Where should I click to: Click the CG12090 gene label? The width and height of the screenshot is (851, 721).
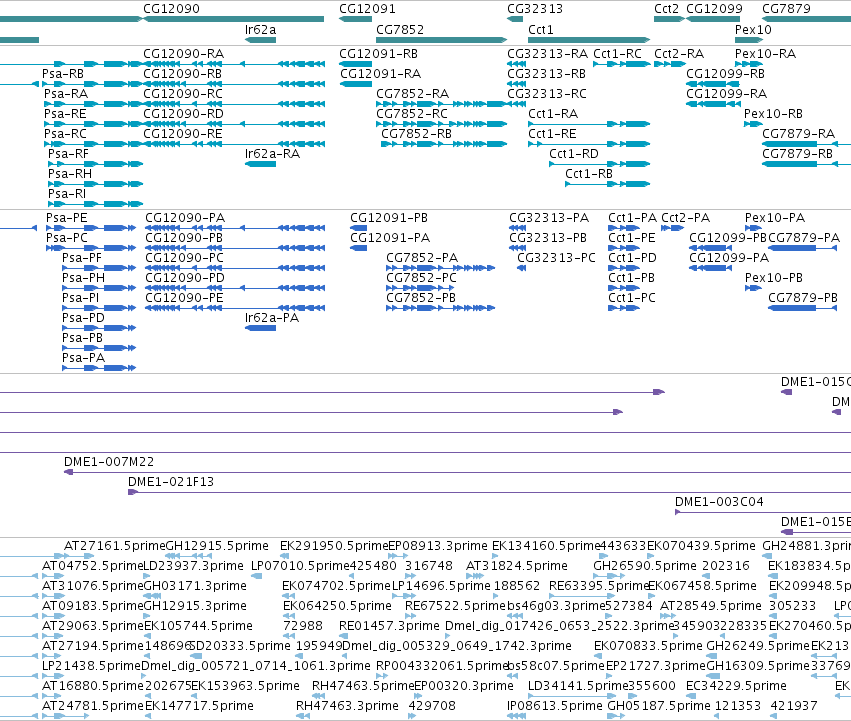click(171, 9)
